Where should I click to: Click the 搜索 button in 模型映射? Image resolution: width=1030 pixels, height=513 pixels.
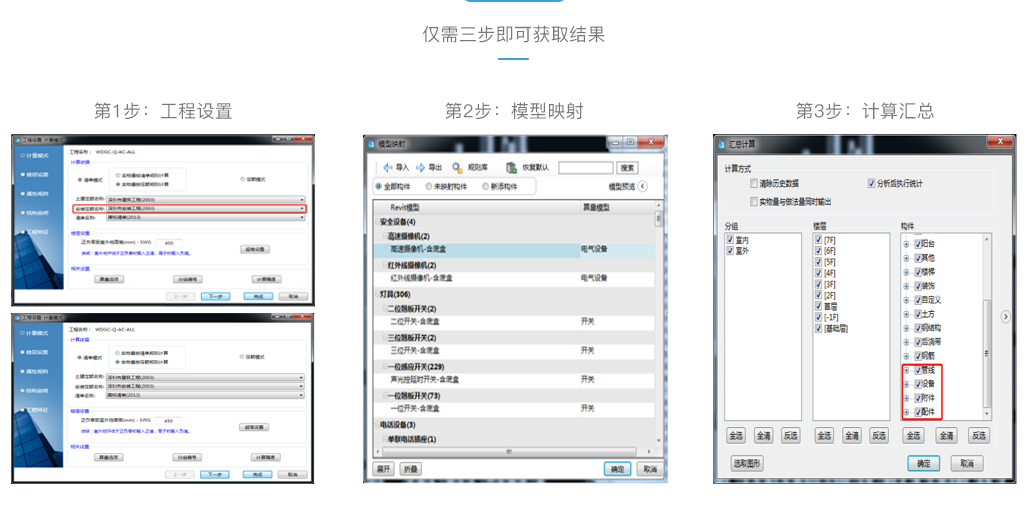(x=627, y=168)
